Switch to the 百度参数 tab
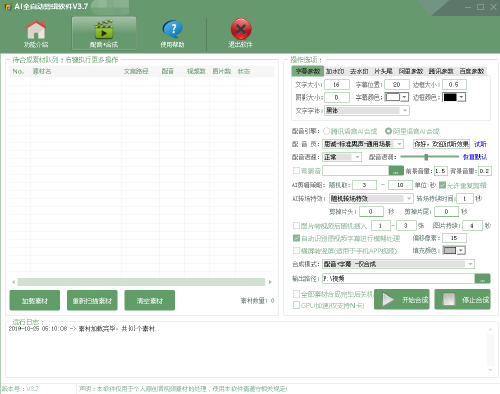Viewport: 500px width, 394px height. tap(472, 71)
